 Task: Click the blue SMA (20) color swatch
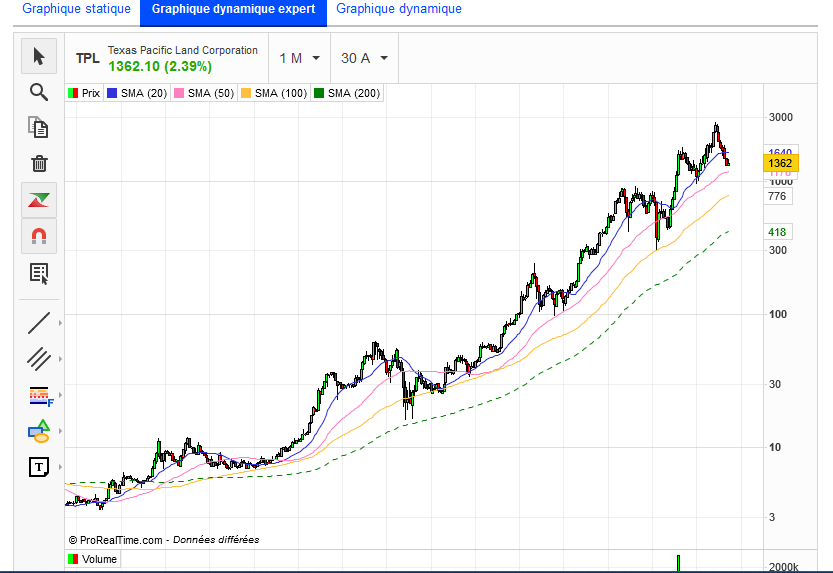click(x=112, y=93)
